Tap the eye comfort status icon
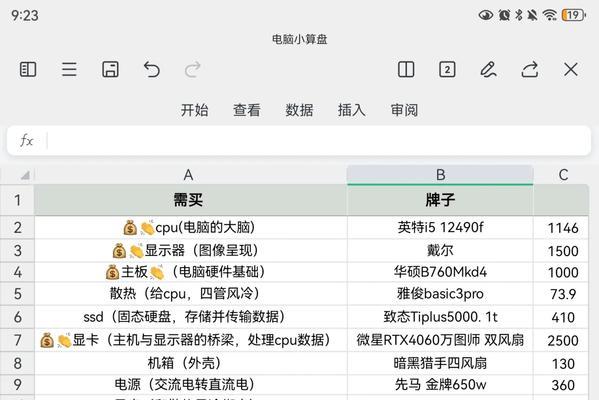Screen dimensions: 599x400 pyautogui.click(x=486, y=15)
